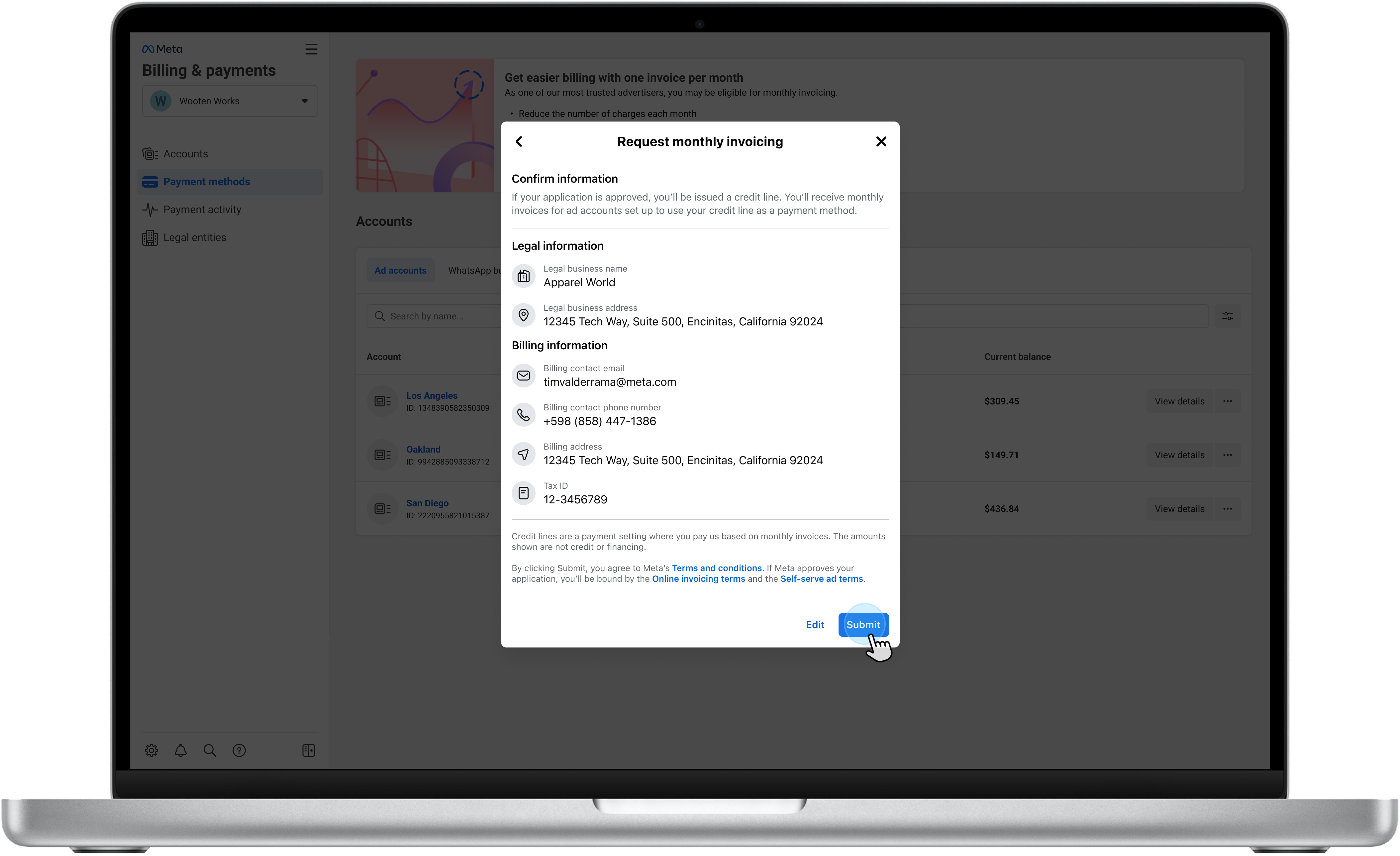The image size is (1400, 856).
Task: Open the hamburger menu in the sidebar
Action: (x=311, y=49)
